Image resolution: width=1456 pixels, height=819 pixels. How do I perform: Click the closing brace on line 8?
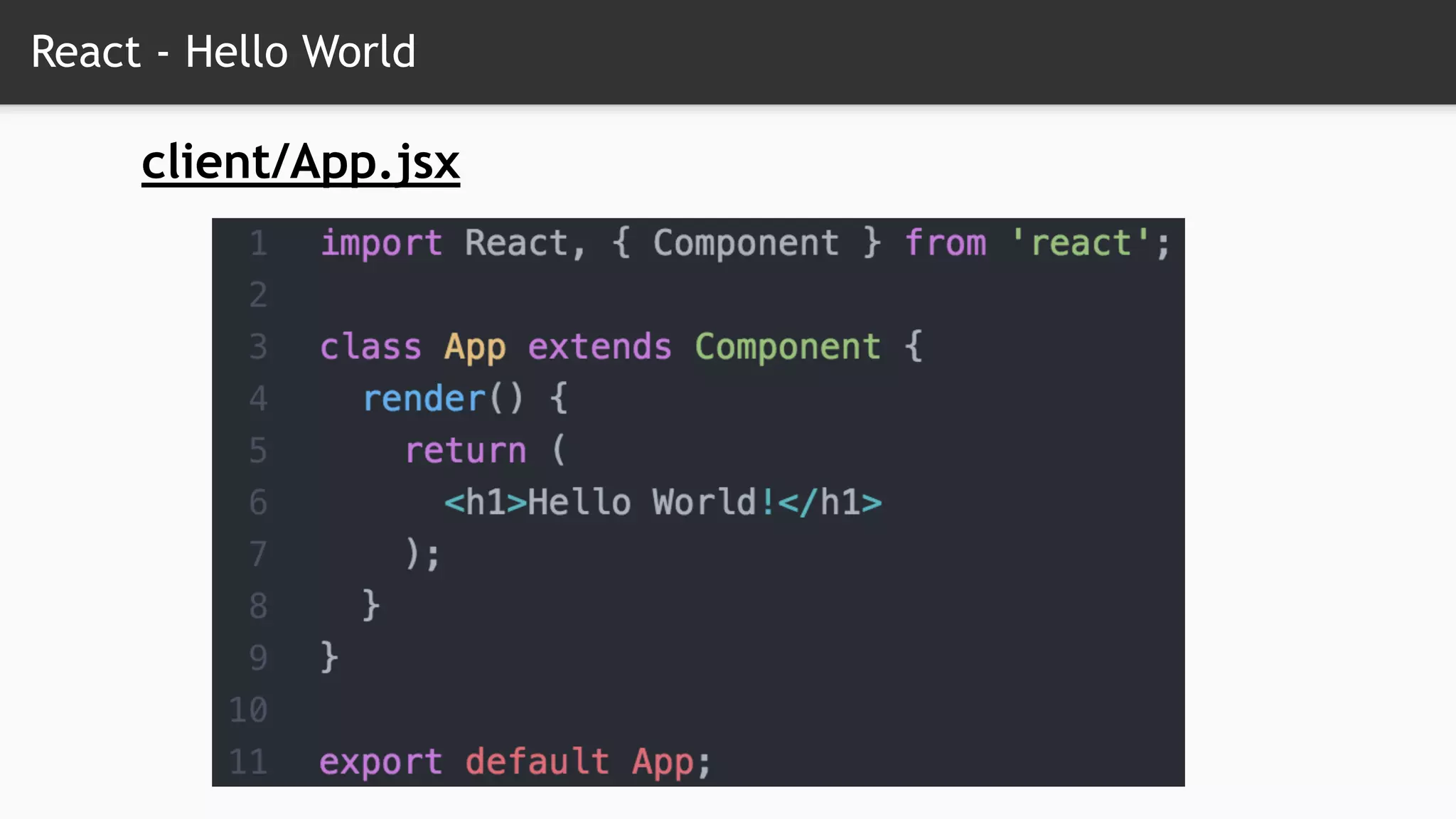pos(371,606)
